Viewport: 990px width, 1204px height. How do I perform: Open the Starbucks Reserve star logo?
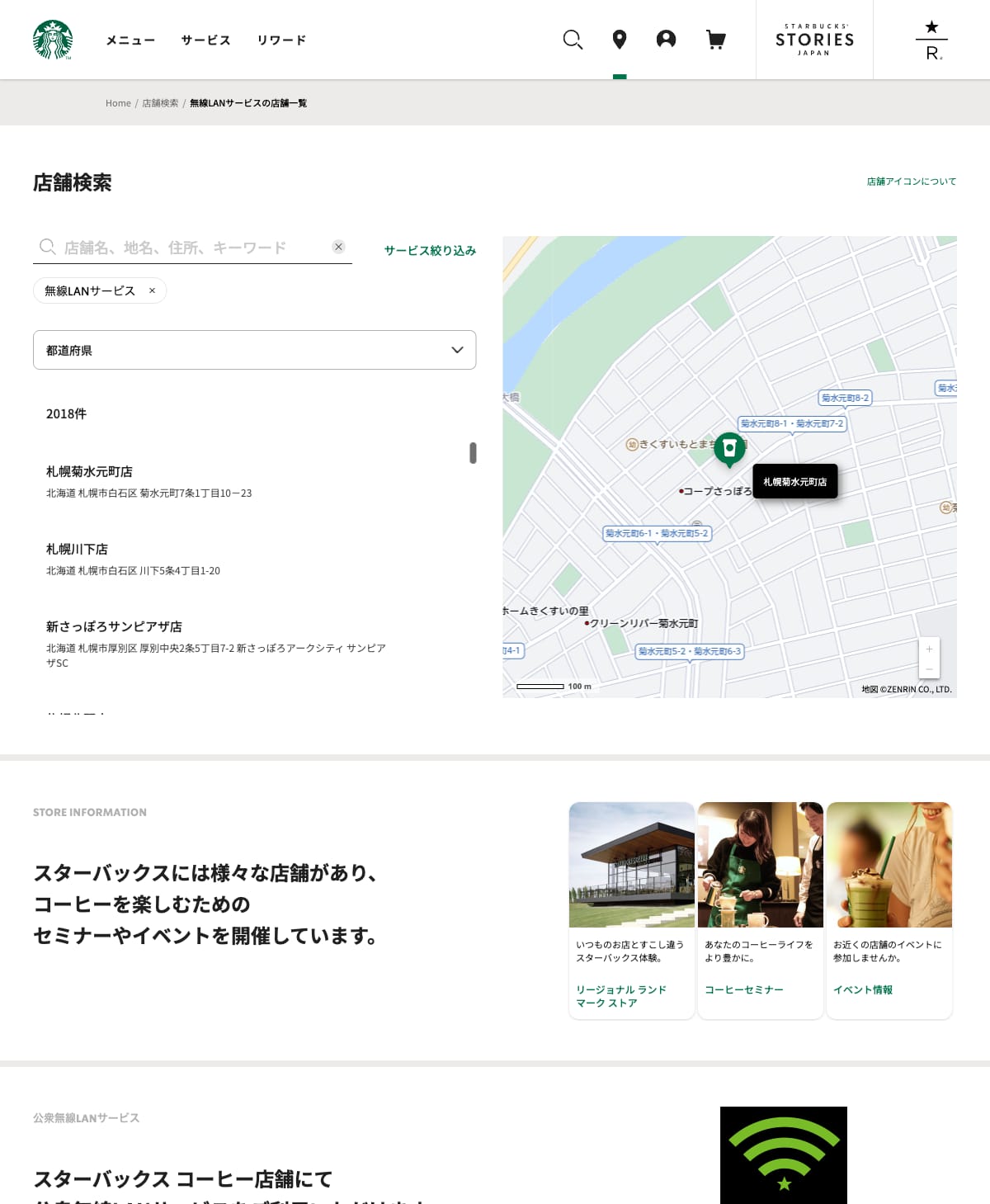932,40
